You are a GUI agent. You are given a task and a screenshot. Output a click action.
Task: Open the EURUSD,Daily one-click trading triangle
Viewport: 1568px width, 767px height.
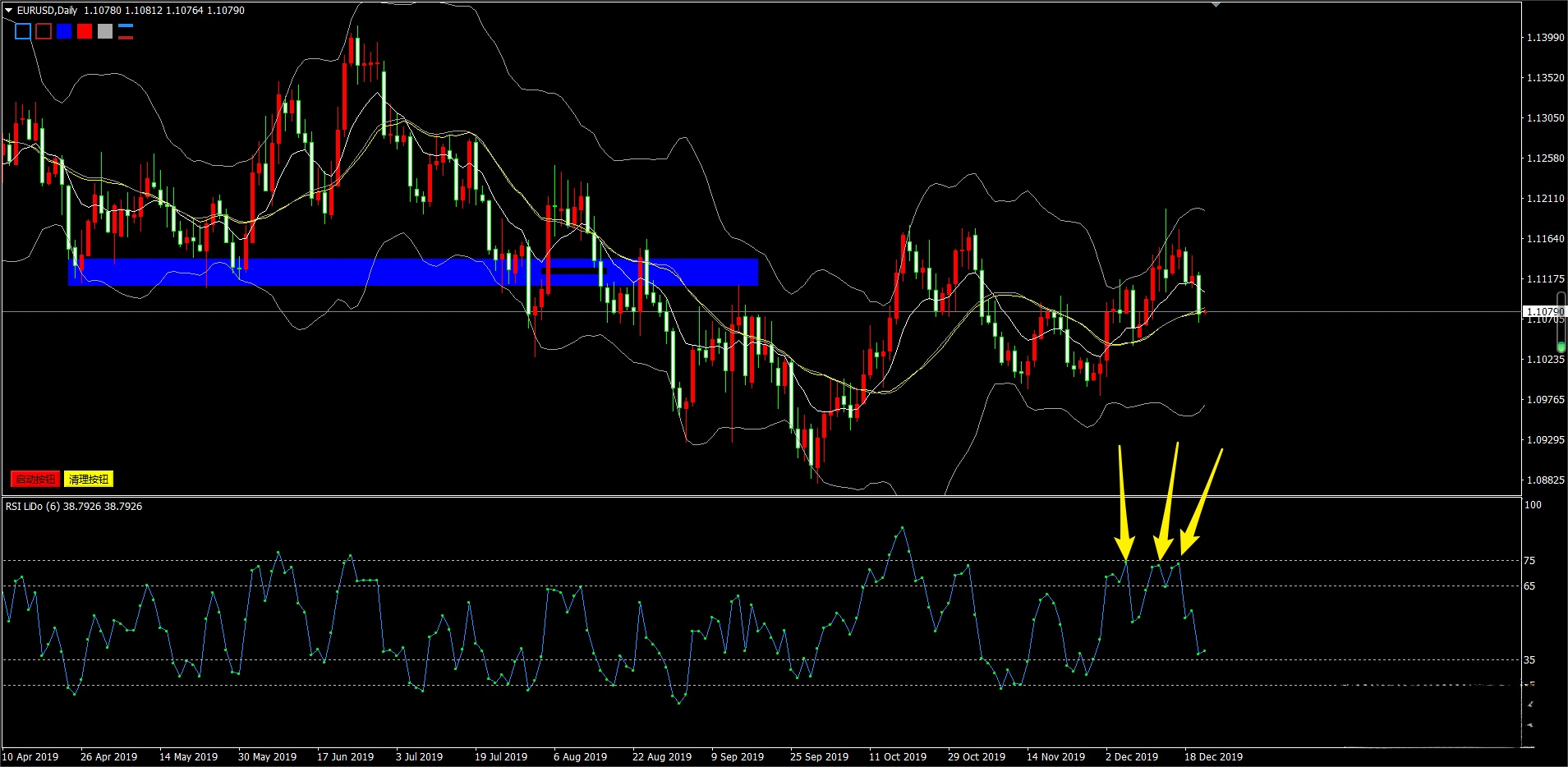click(x=9, y=11)
